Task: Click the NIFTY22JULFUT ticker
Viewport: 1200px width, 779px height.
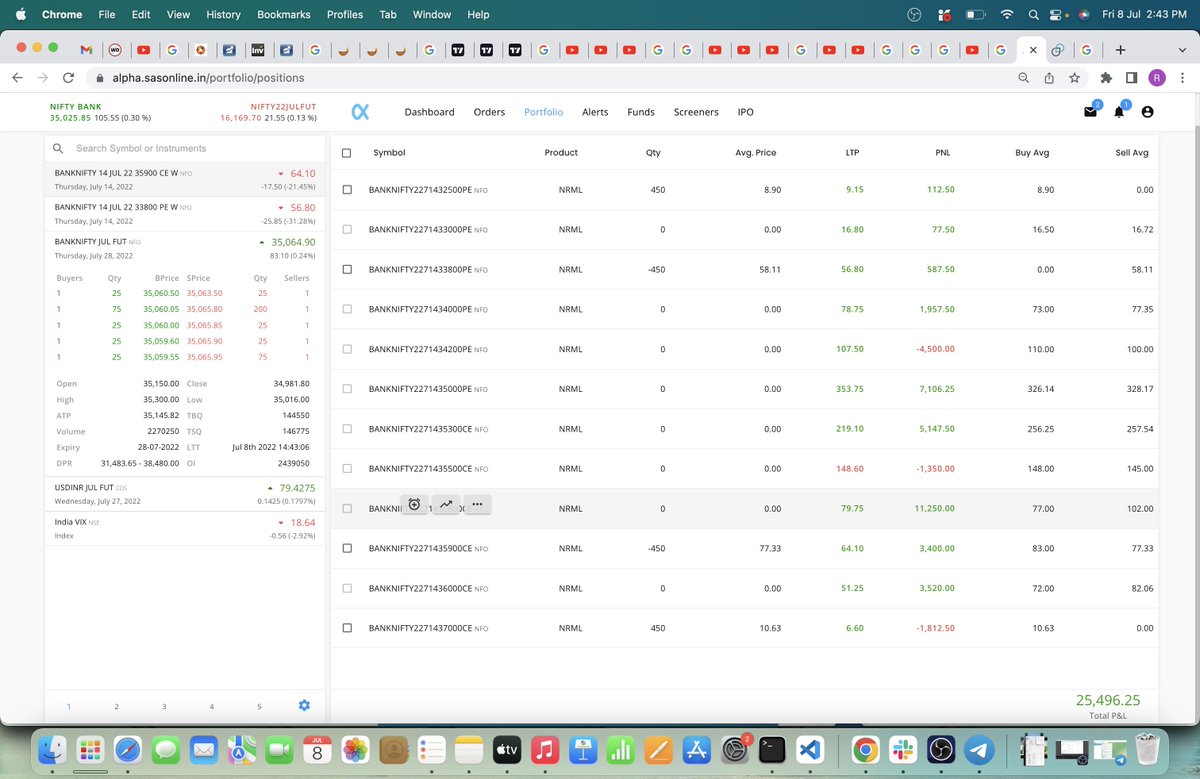Action: tap(268, 112)
